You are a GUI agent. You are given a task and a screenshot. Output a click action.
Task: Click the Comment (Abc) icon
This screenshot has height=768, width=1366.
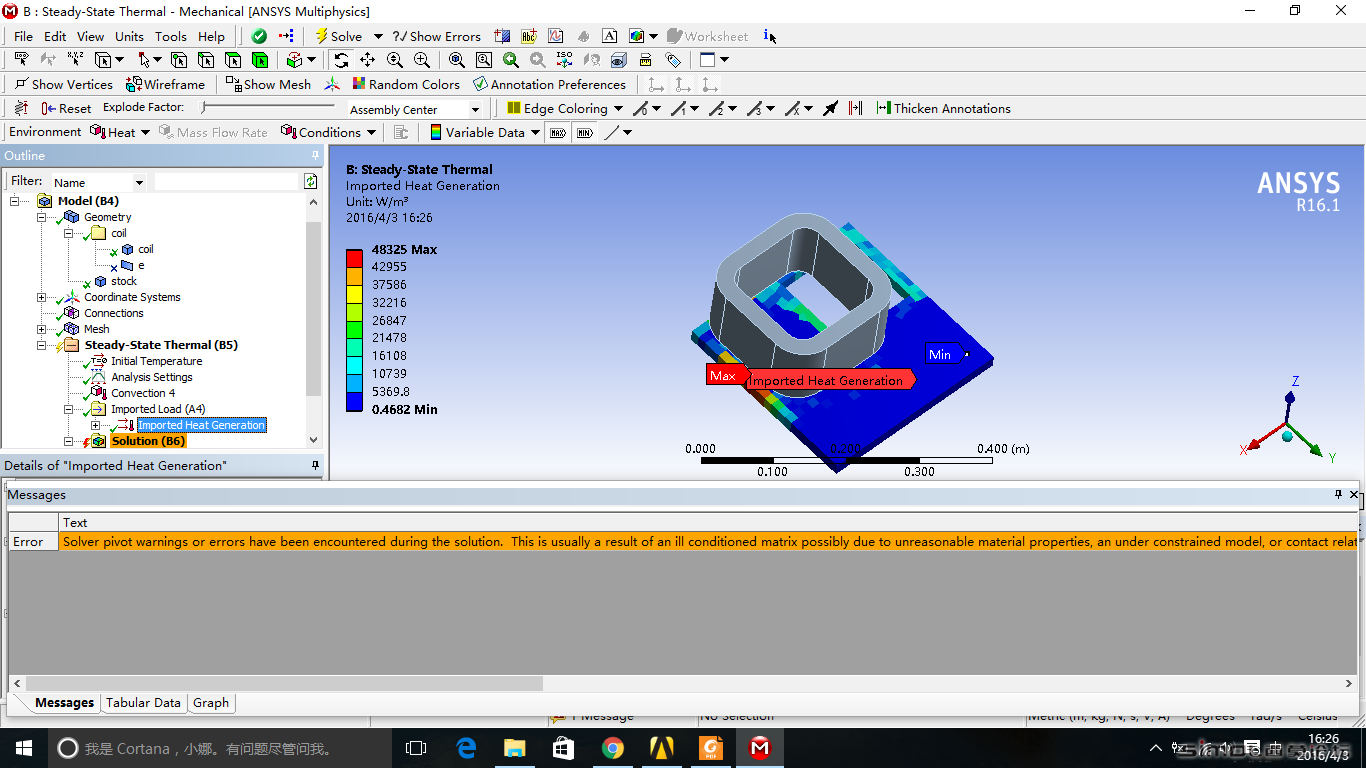[x=530, y=36]
